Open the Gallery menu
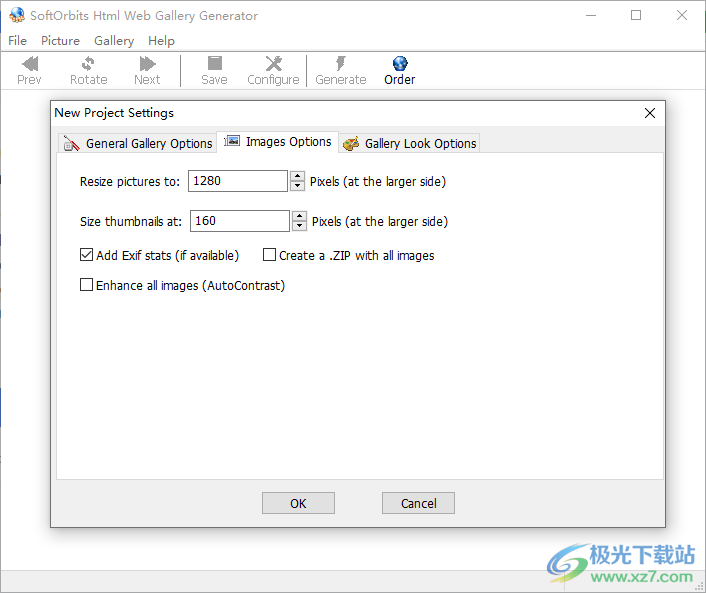This screenshot has height=593, width=706. [114, 41]
